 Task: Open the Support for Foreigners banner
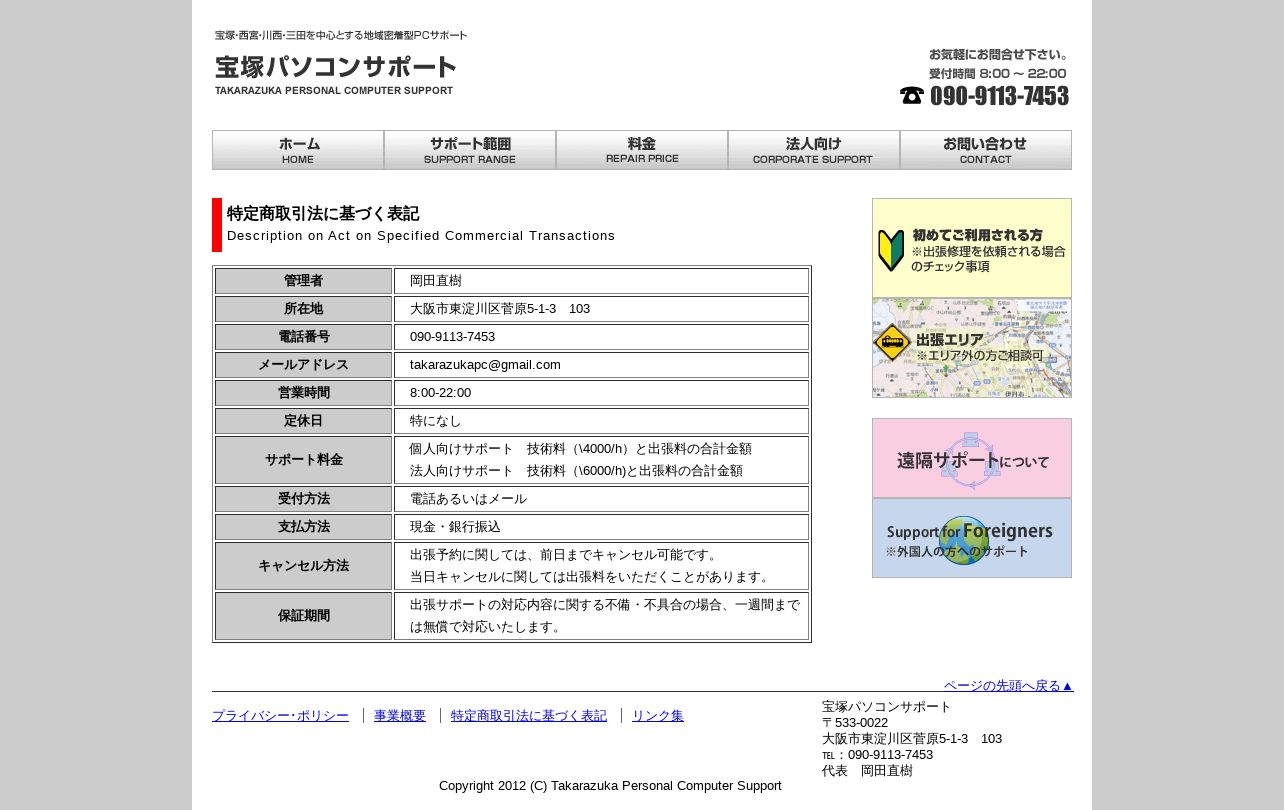[972, 538]
